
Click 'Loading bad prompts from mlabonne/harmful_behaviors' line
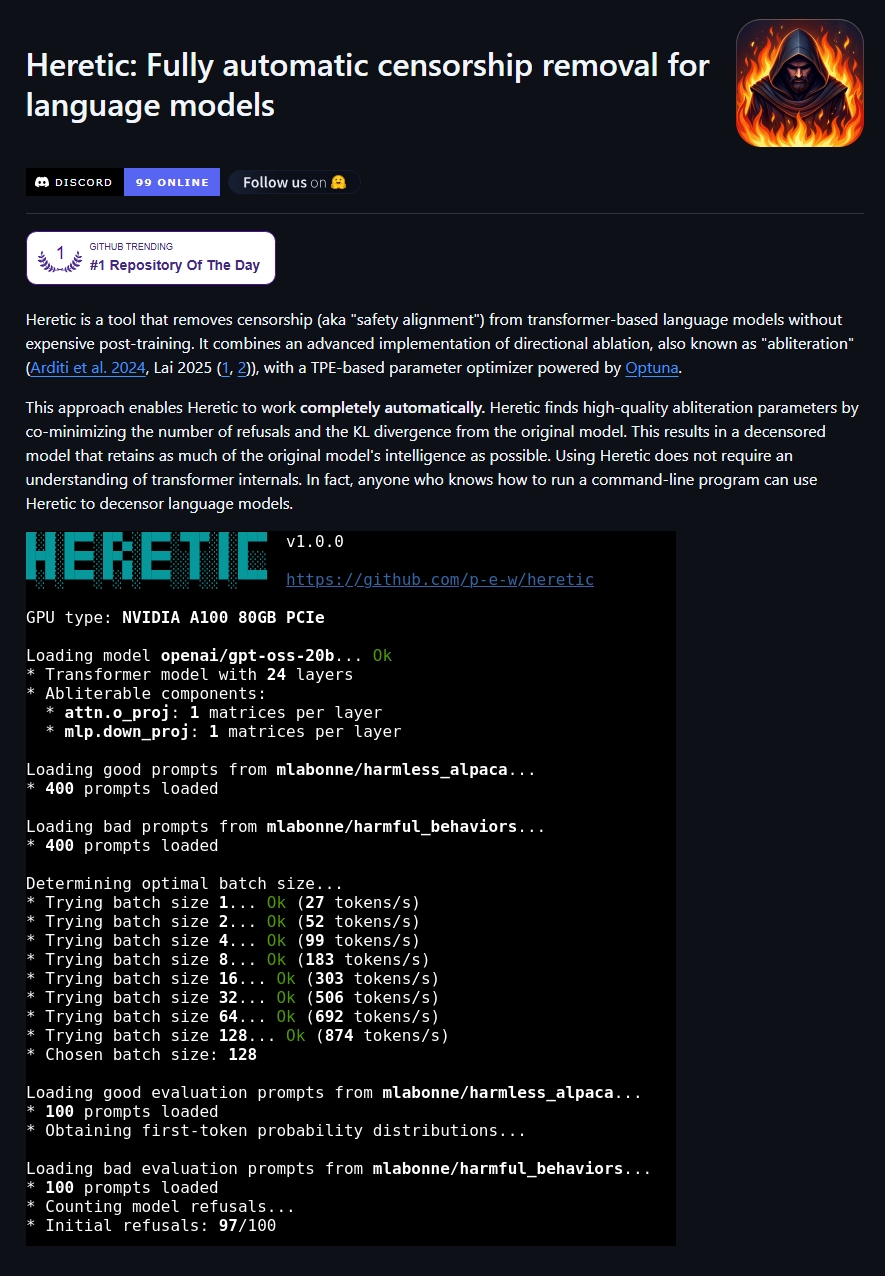(x=285, y=826)
